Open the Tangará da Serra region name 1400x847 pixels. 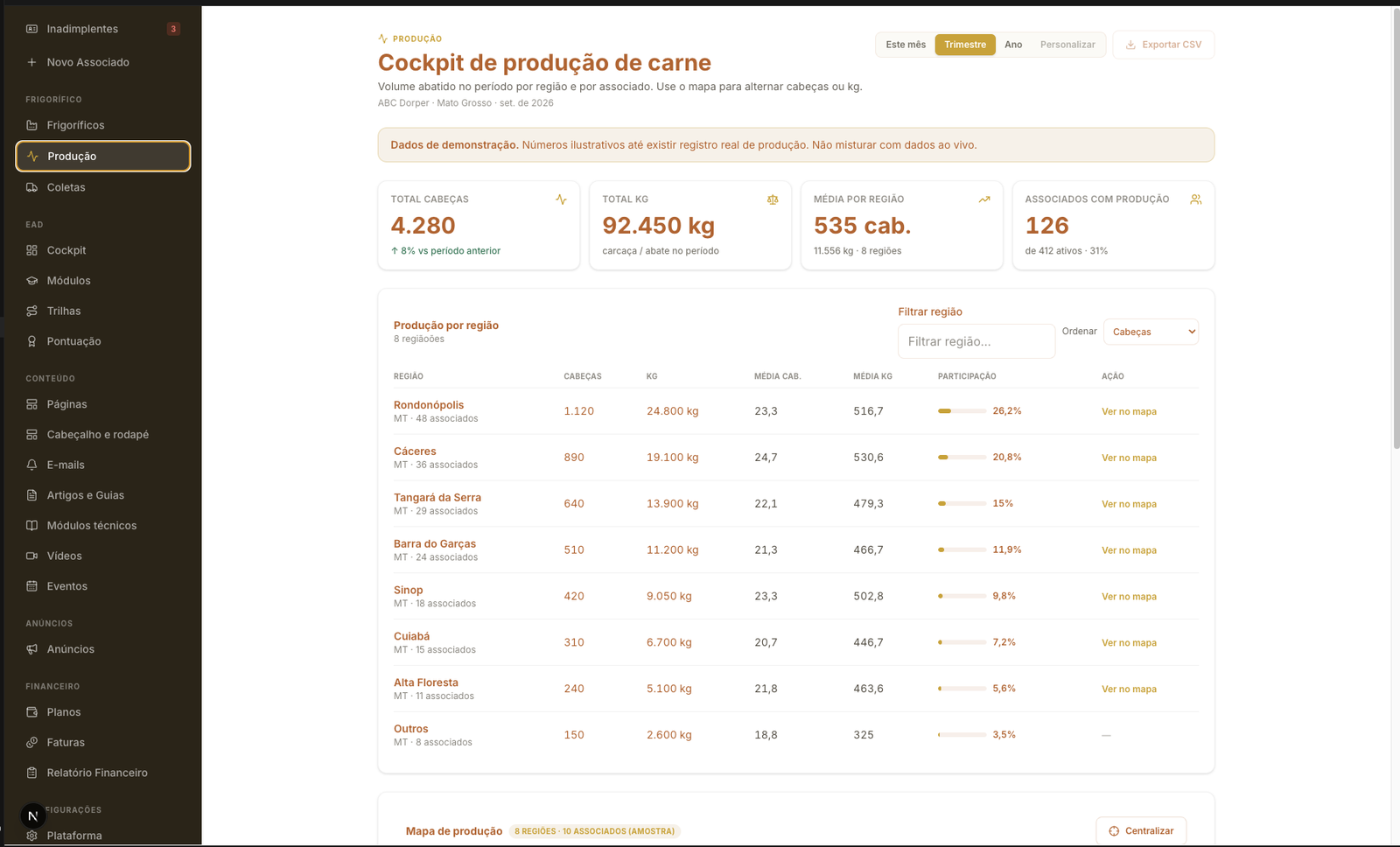(437, 498)
